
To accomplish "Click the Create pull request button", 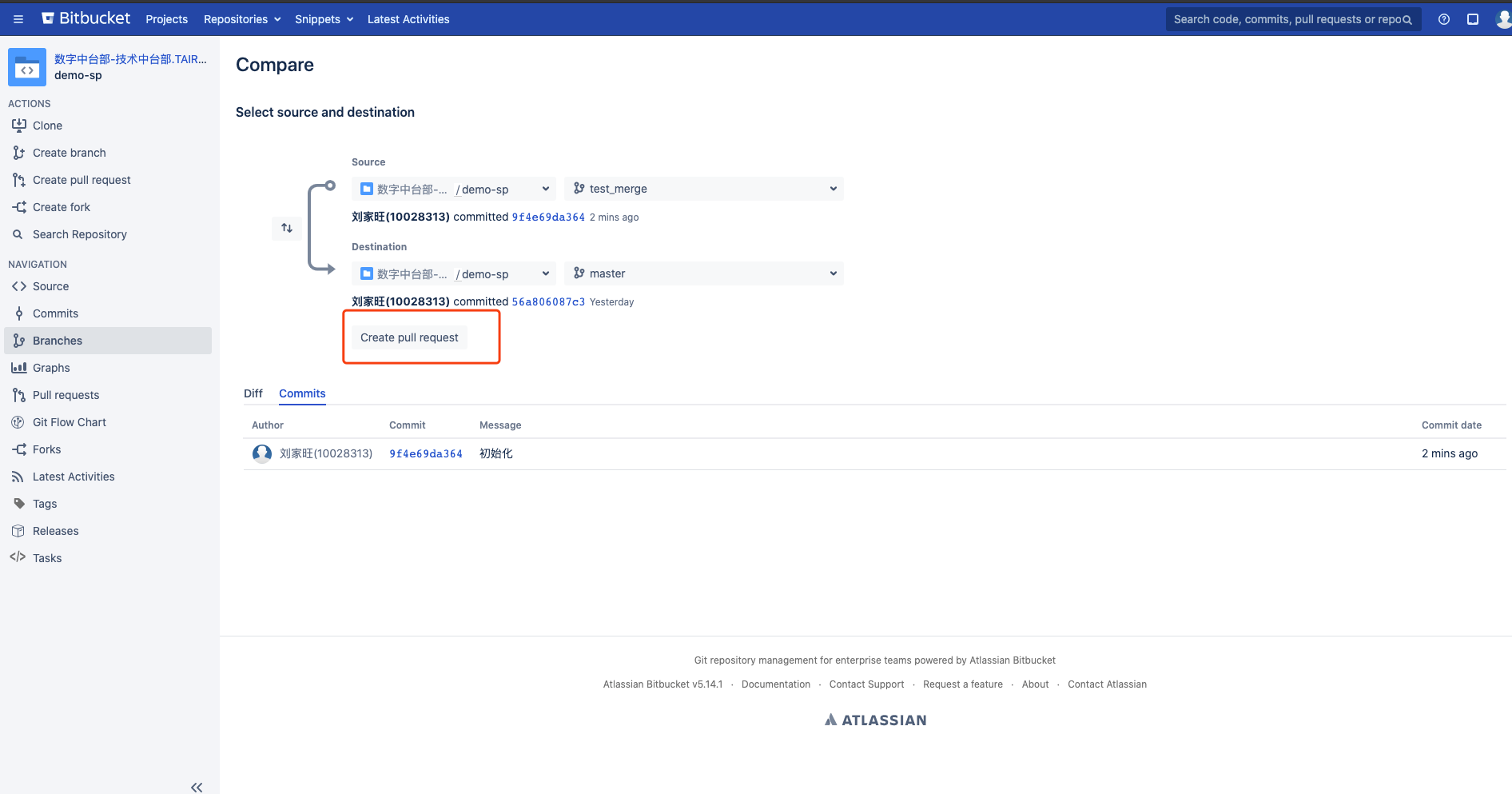I will tap(409, 337).
